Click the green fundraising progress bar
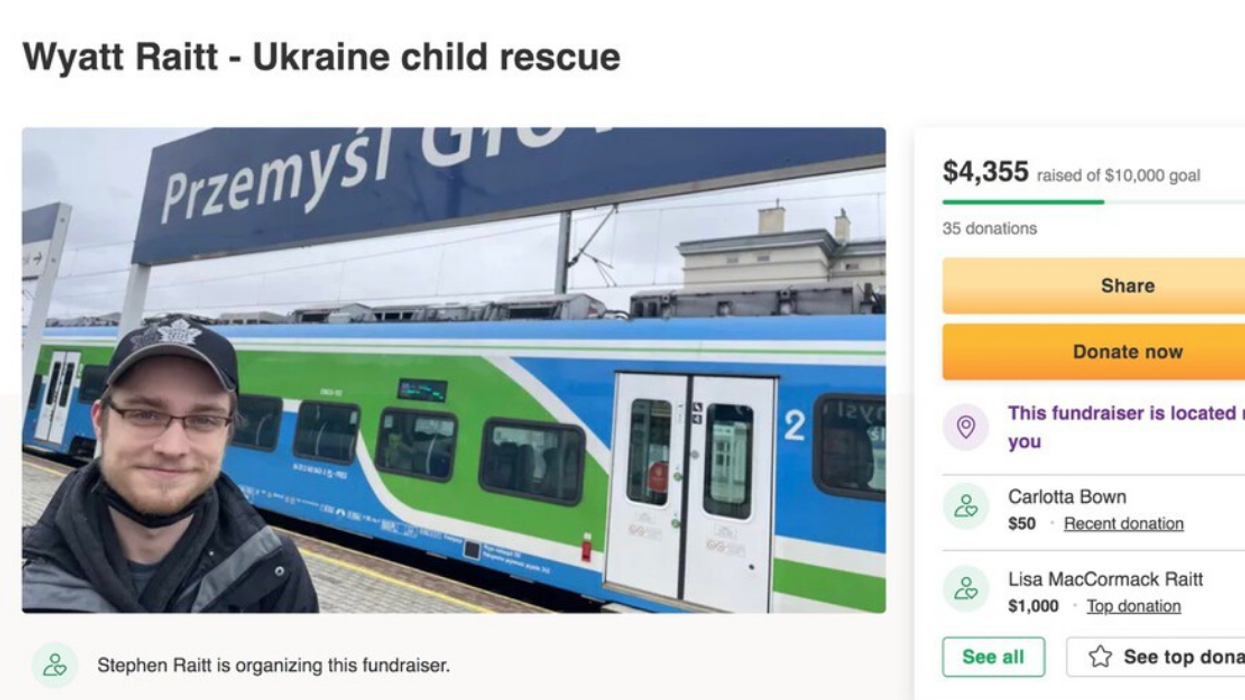The height and width of the screenshot is (700, 1245). pos(1022,202)
